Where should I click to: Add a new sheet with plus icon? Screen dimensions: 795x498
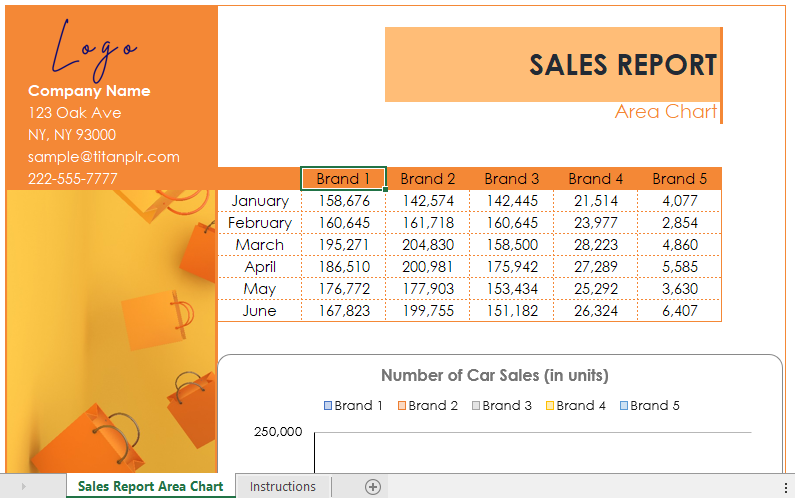pyautogui.click(x=373, y=487)
